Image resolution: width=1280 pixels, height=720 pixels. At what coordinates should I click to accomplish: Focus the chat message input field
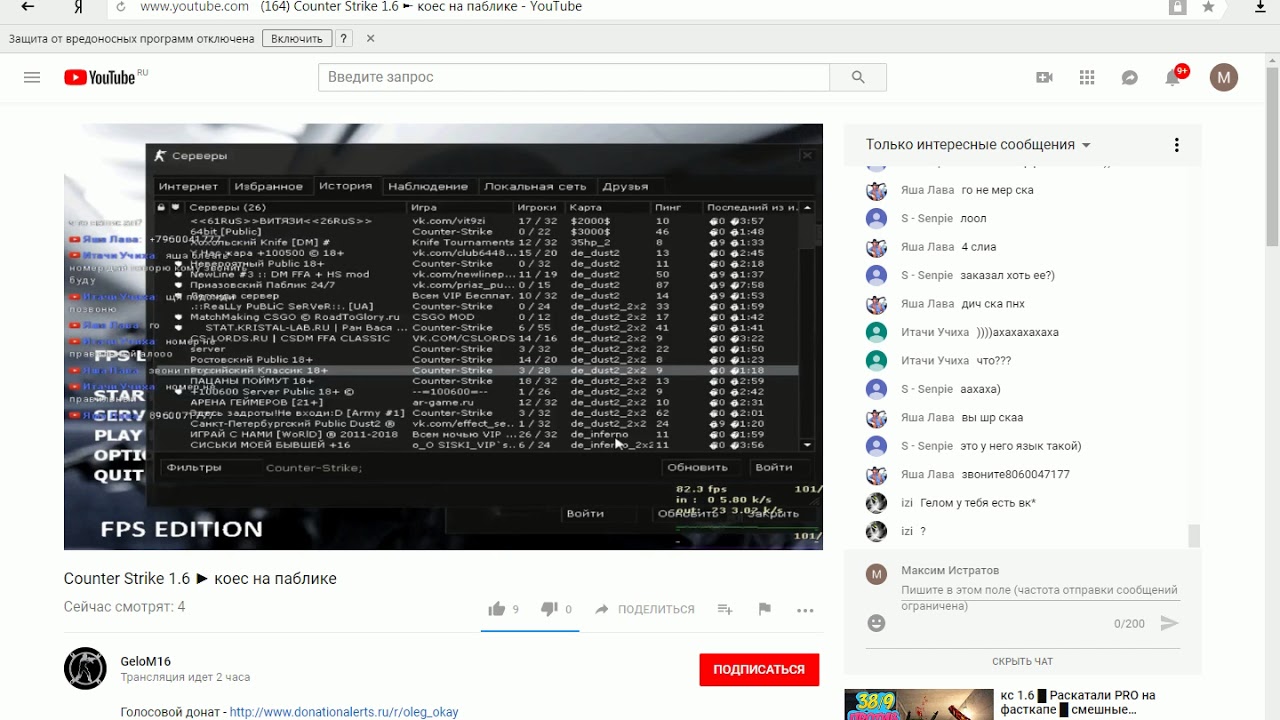pyautogui.click(x=1040, y=597)
